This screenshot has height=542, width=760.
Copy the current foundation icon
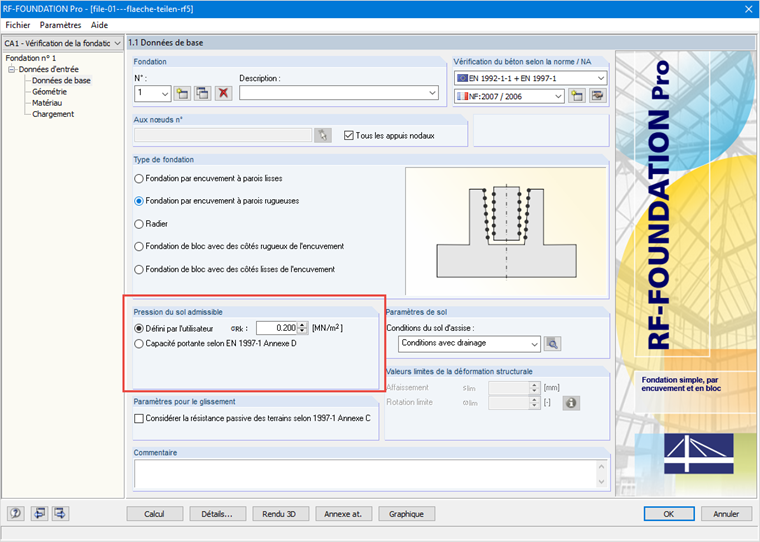(x=203, y=93)
